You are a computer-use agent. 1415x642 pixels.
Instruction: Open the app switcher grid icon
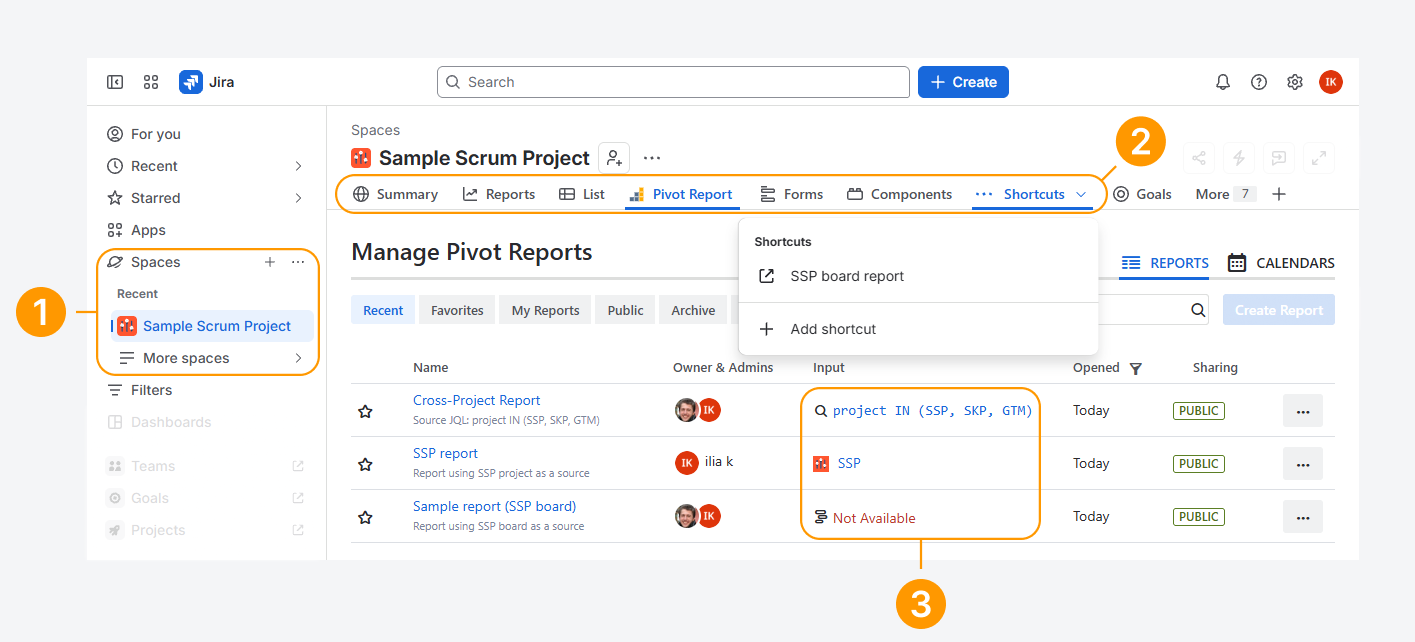[x=151, y=82]
